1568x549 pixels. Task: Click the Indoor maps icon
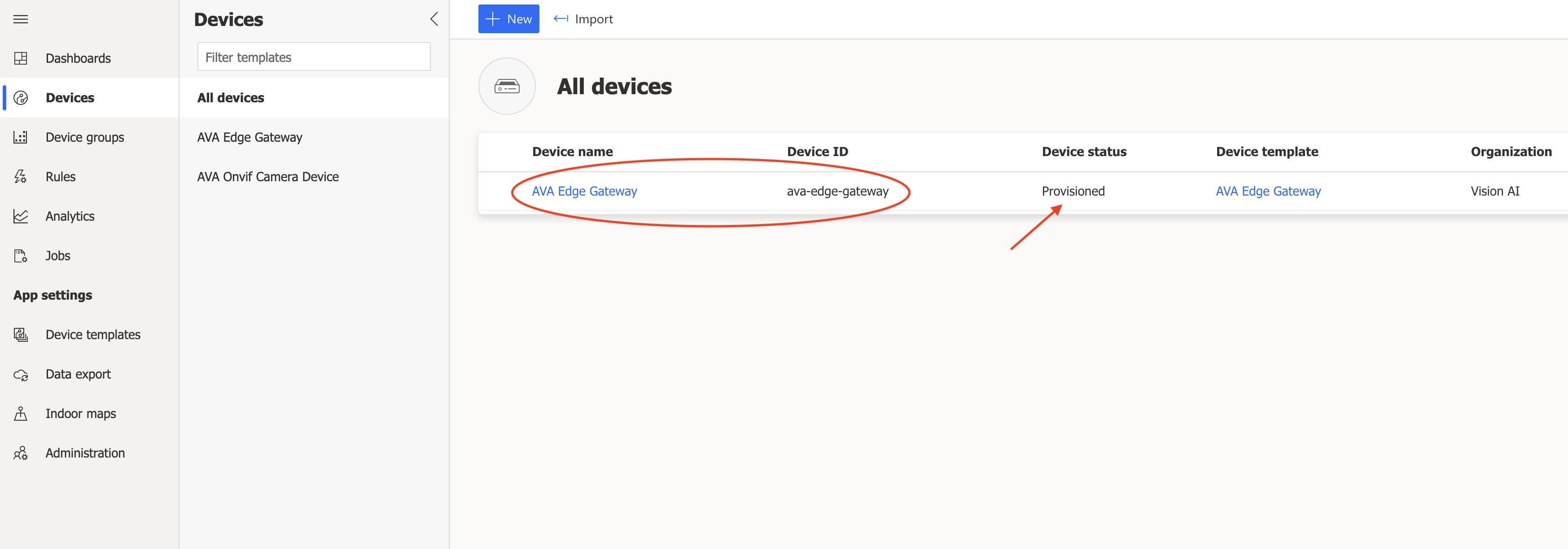(21, 414)
